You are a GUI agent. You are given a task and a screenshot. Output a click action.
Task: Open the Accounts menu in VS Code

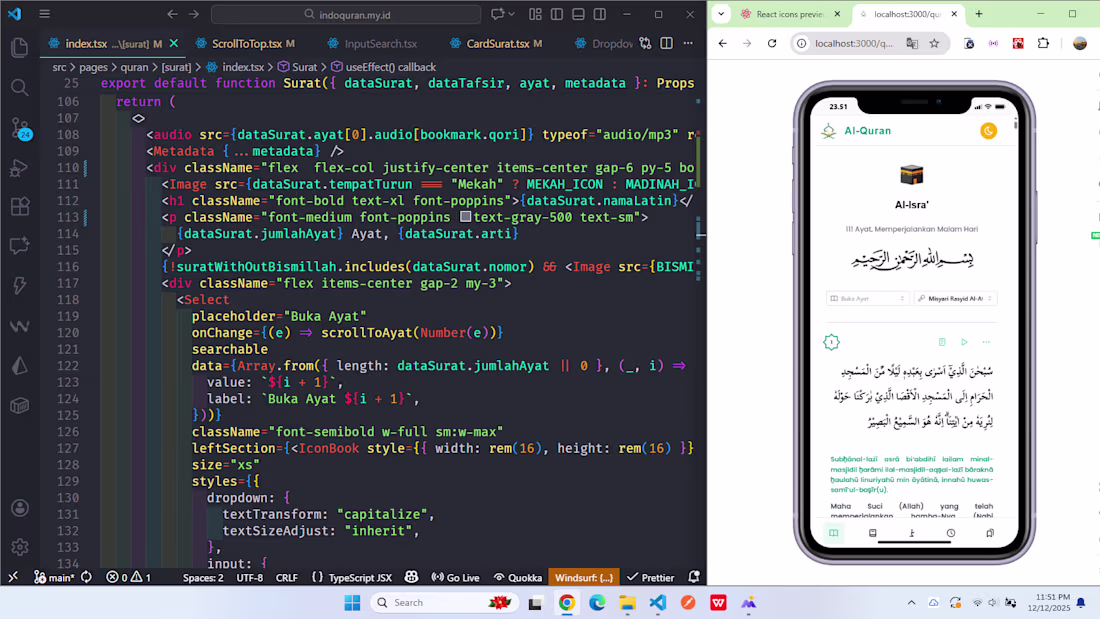coord(20,507)
